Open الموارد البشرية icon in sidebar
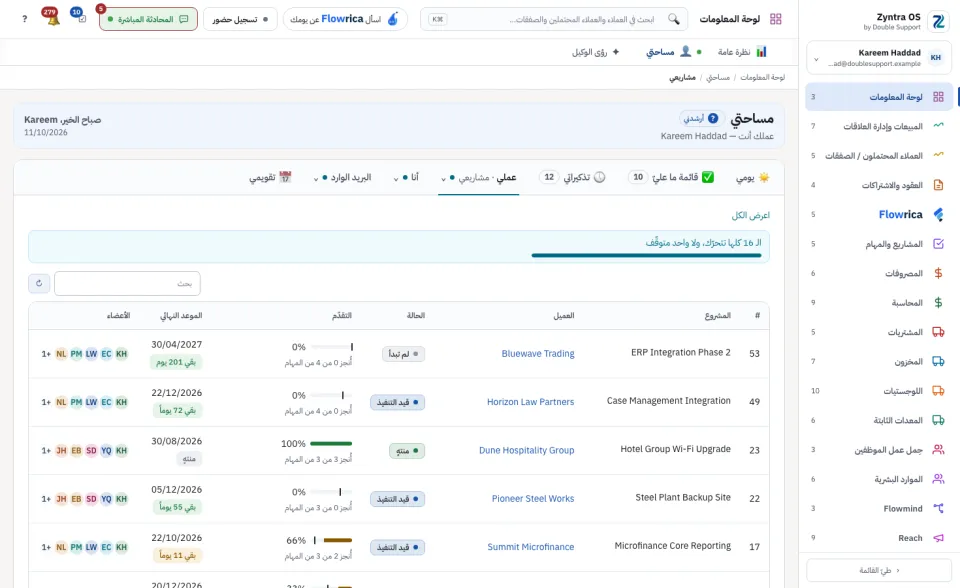 pyautogui.click(x=938, y=478)
